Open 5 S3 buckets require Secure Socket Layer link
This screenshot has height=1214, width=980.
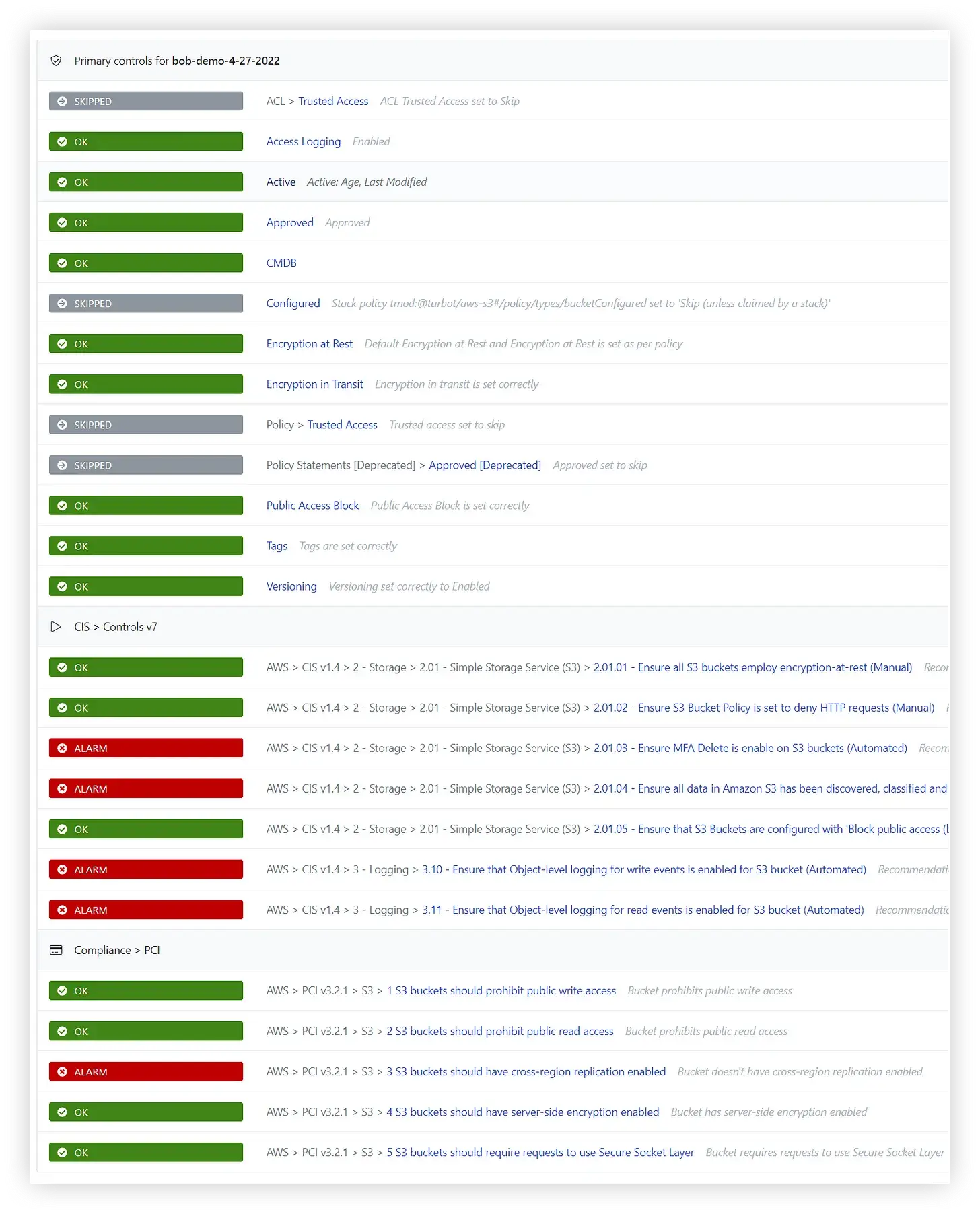[540, 1152]
